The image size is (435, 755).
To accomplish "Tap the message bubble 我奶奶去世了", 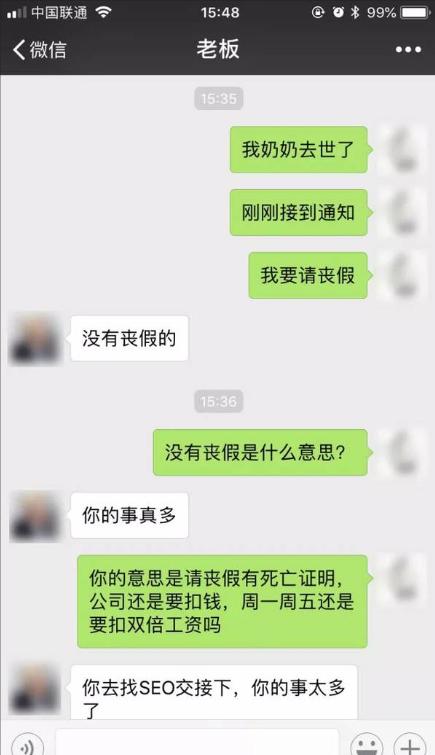I will pos(300,150).
